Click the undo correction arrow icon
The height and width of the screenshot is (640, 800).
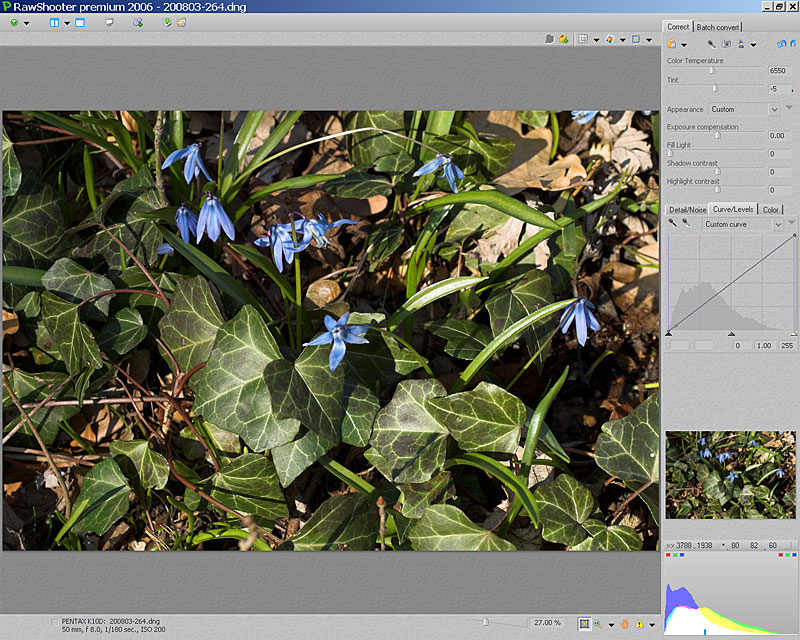coord(783,44)
